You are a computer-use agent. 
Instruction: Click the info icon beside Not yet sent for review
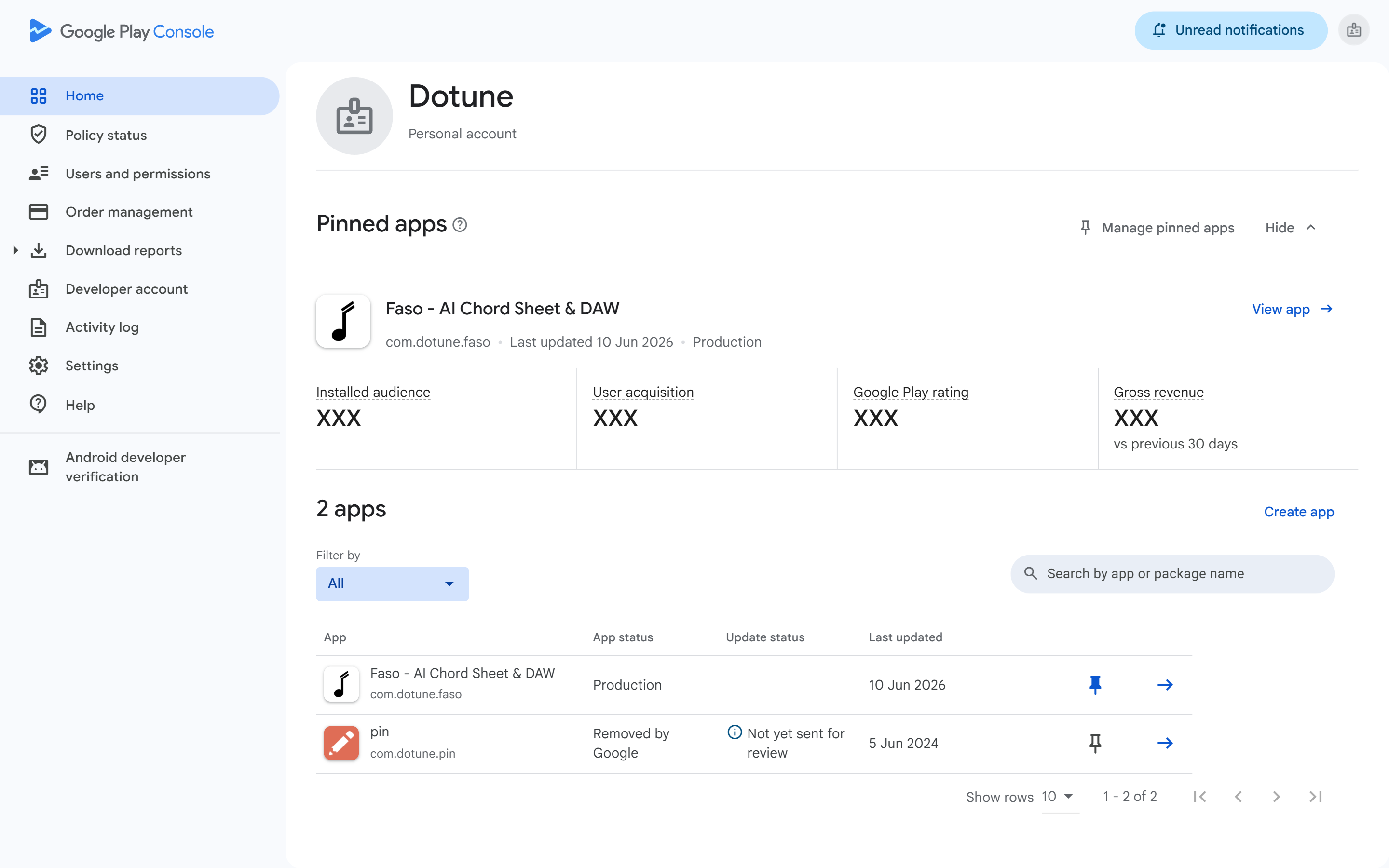coord(735,732)
